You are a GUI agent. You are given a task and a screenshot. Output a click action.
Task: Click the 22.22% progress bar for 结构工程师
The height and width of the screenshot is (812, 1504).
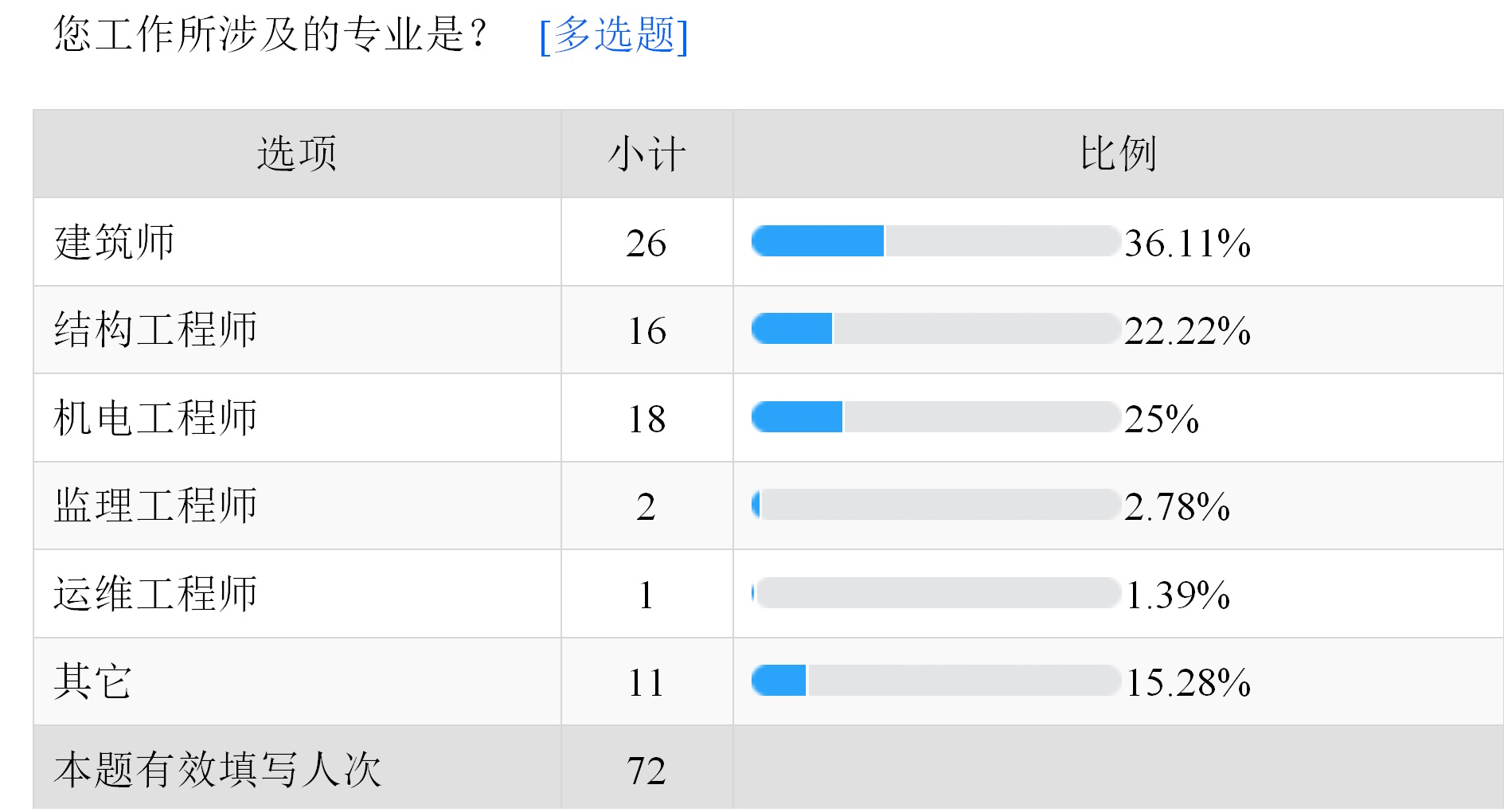936,329
